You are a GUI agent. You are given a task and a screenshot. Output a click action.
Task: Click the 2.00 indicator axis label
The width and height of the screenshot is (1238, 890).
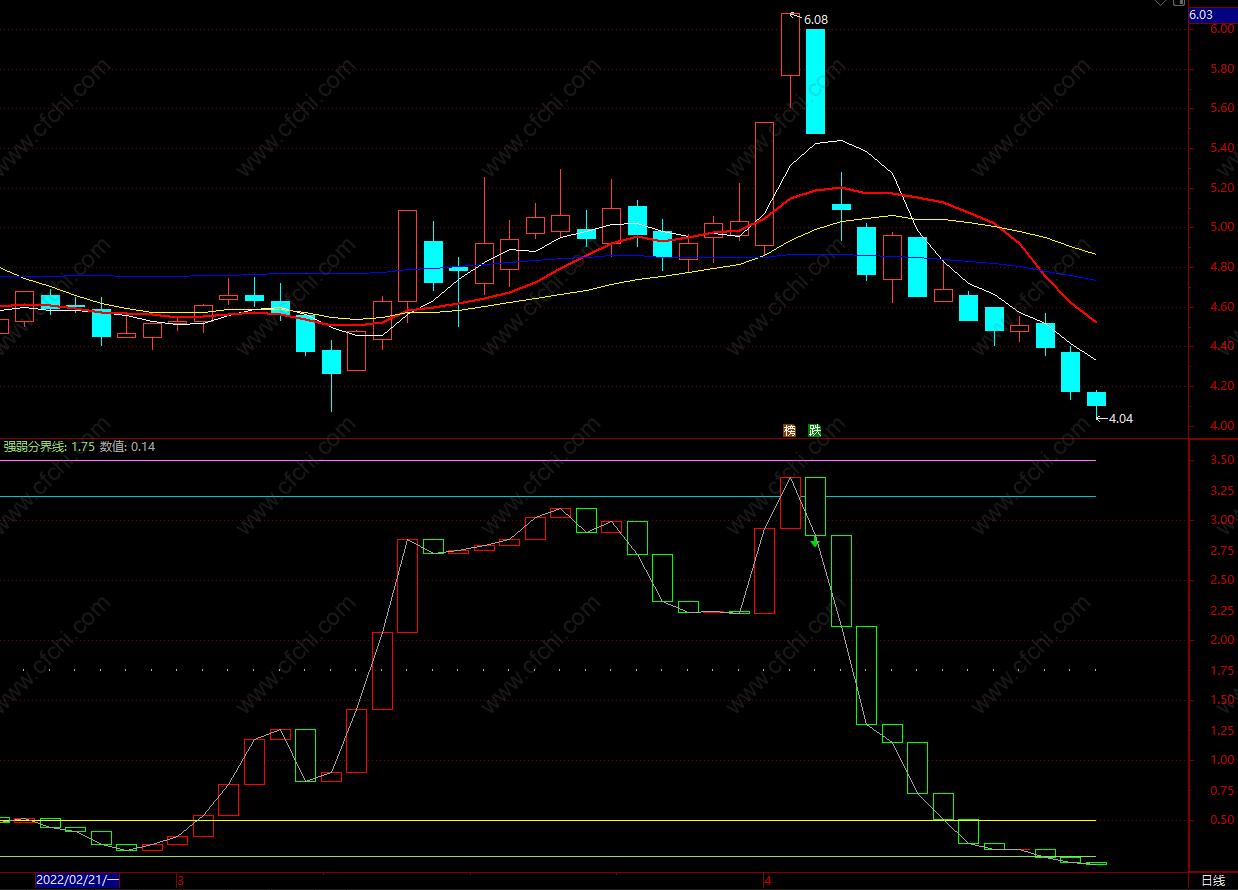pyautogui.click(x=1221, y=640)
